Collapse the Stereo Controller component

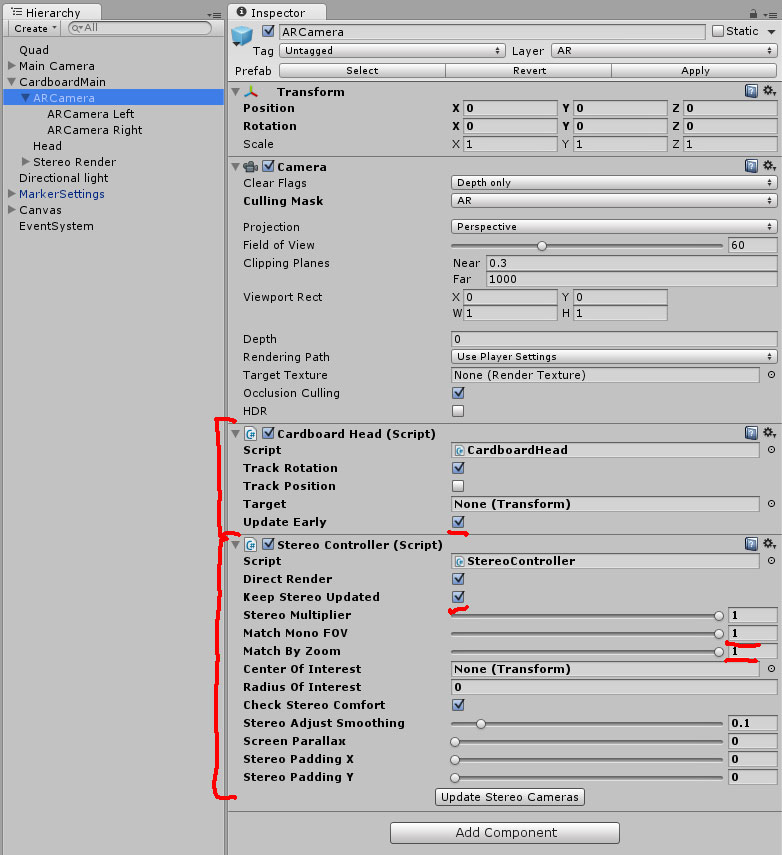[236, 544]
